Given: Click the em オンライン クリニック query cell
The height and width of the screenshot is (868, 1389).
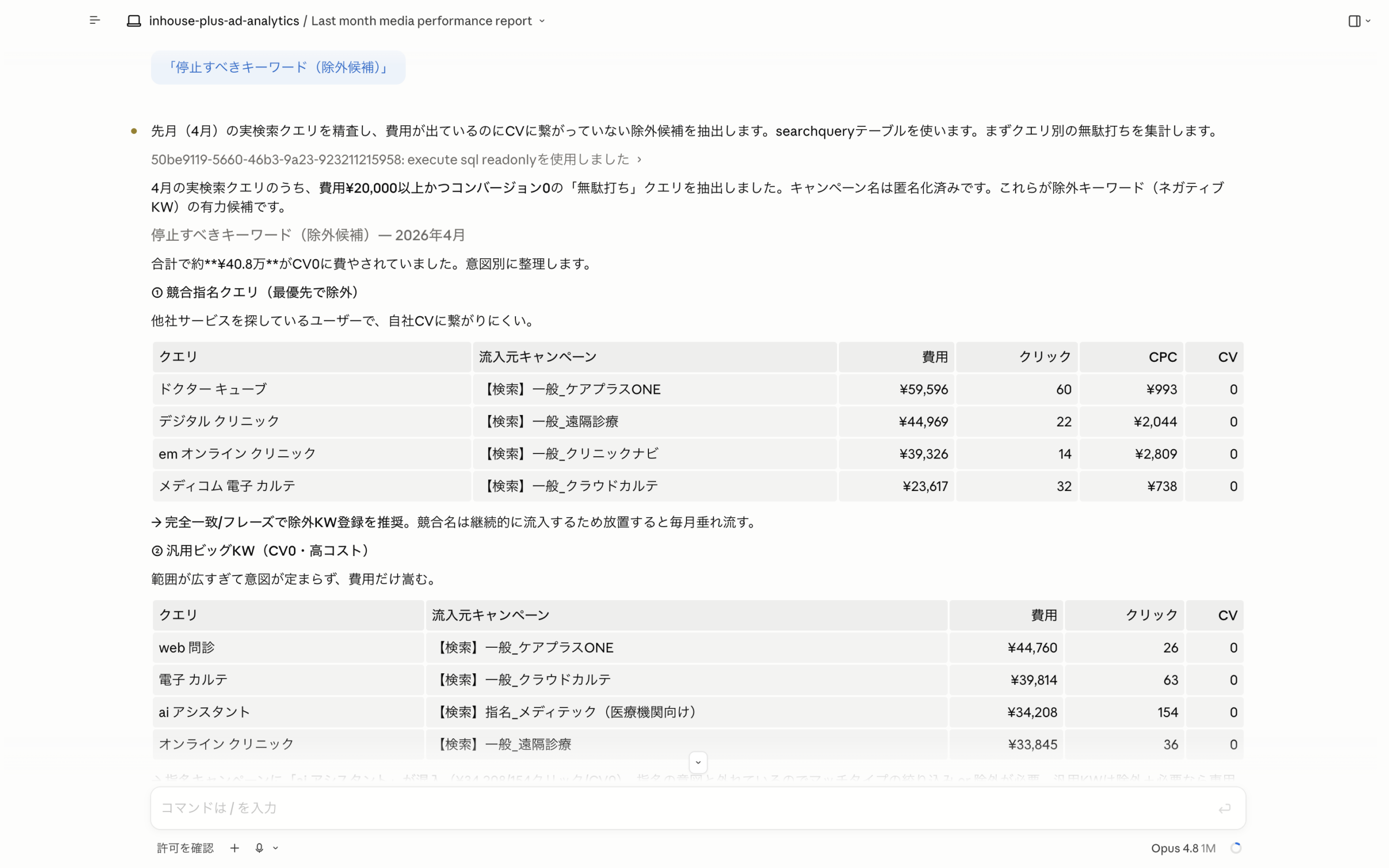Looking at the screenshot, I should (x=311, y=454).
